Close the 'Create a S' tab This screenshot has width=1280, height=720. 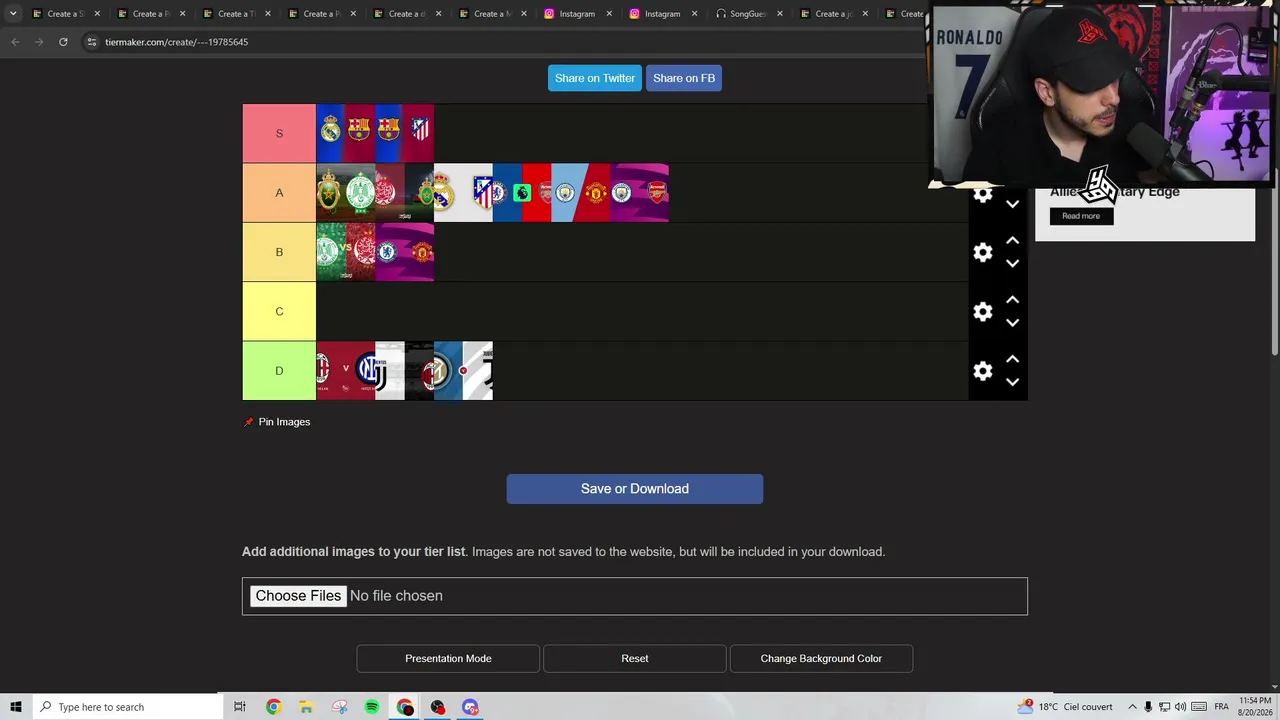coord(97,14)
